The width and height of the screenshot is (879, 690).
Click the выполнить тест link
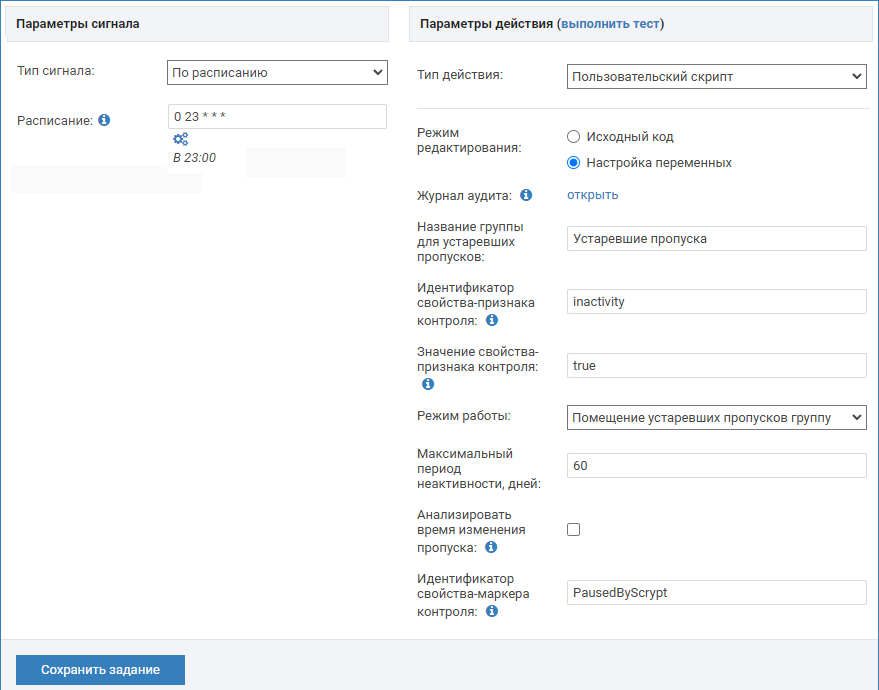[x=610, y=24]
